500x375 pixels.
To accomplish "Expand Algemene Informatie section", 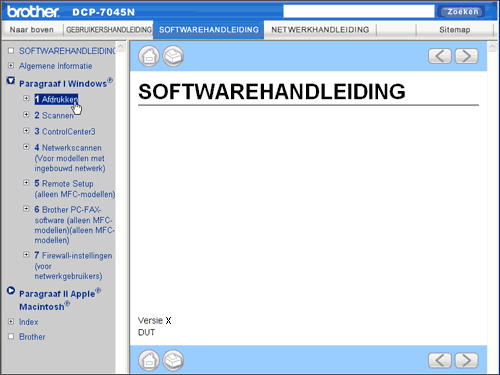I will [x=11, y=65].
